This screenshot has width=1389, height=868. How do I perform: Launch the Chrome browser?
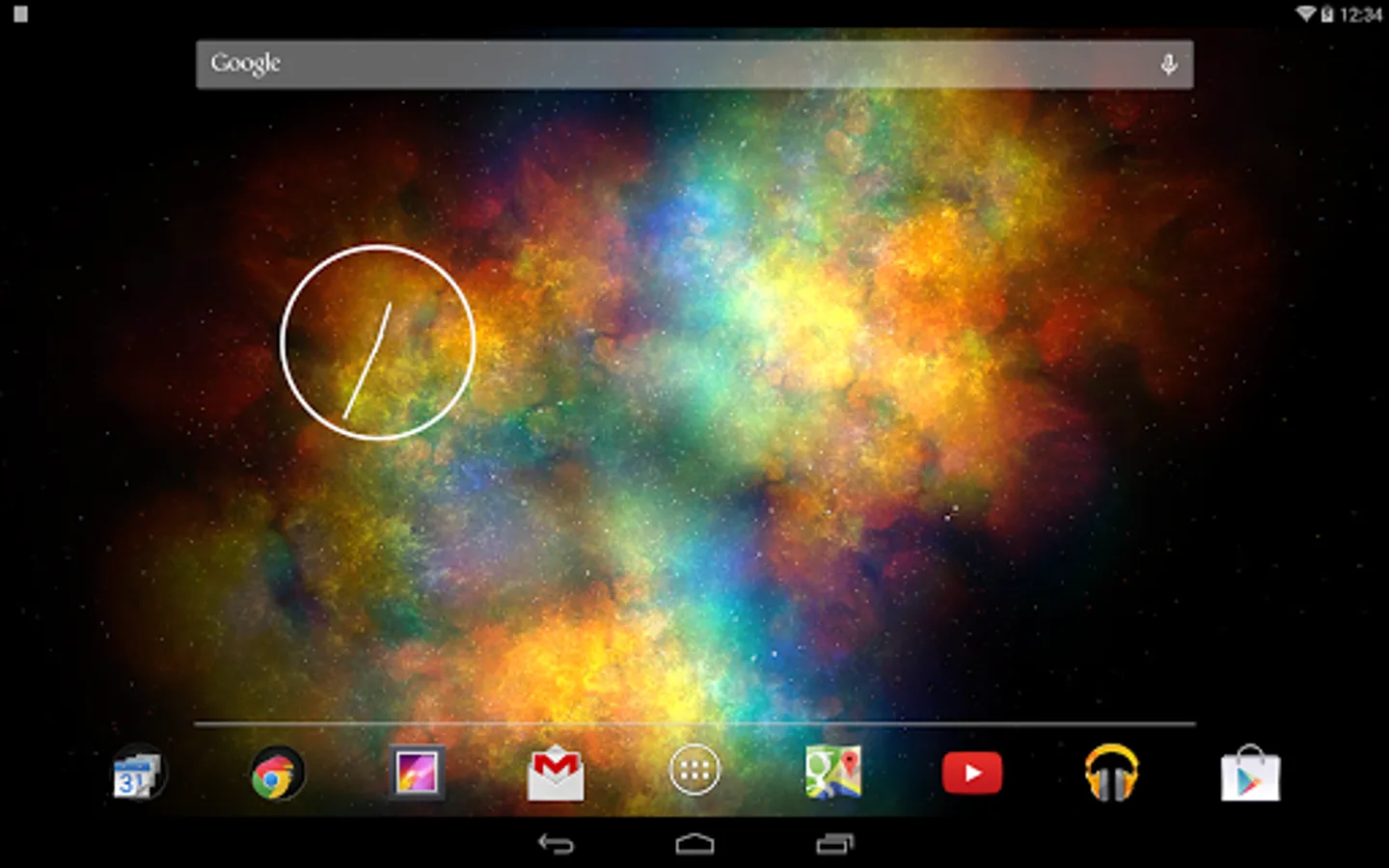pyautogui.click(x=277, y=773)
